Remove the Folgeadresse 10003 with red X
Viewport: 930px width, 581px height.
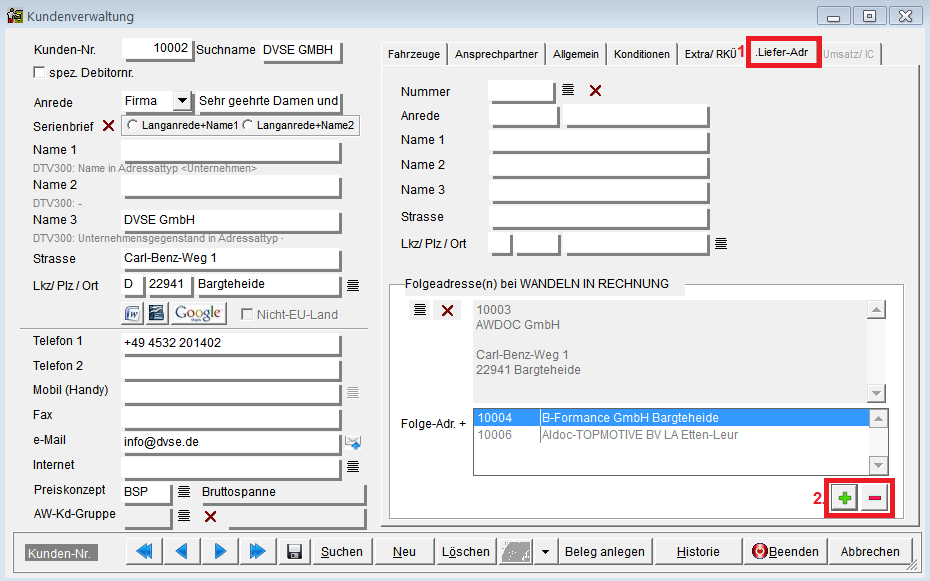pos(447,310)
